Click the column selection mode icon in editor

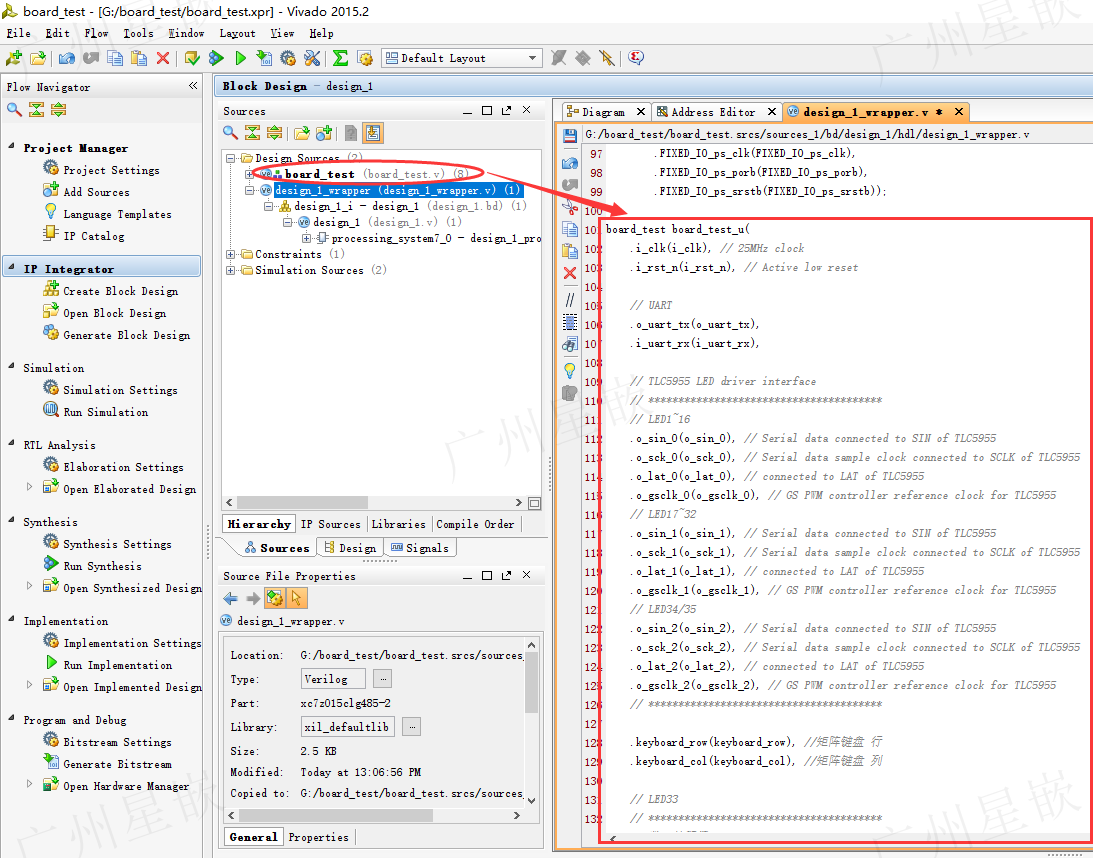570,322
